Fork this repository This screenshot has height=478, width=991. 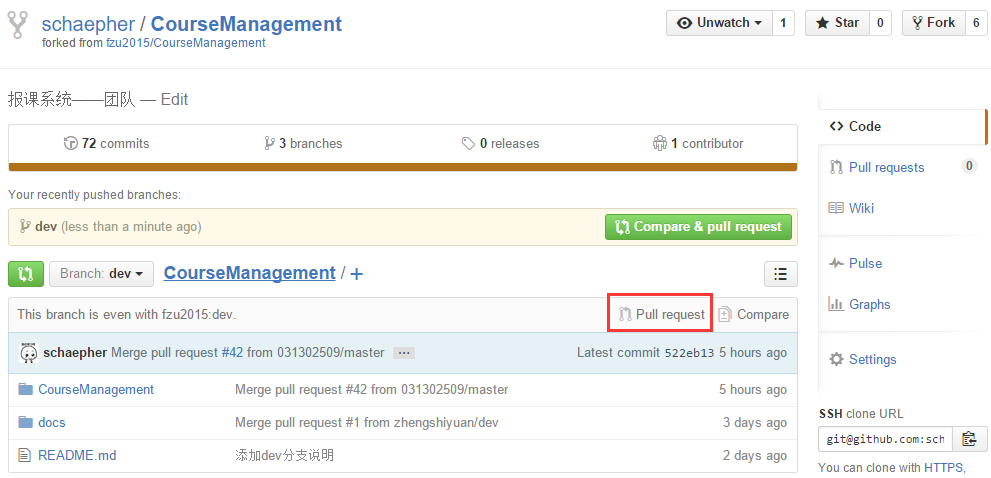[x=933, y=23]
